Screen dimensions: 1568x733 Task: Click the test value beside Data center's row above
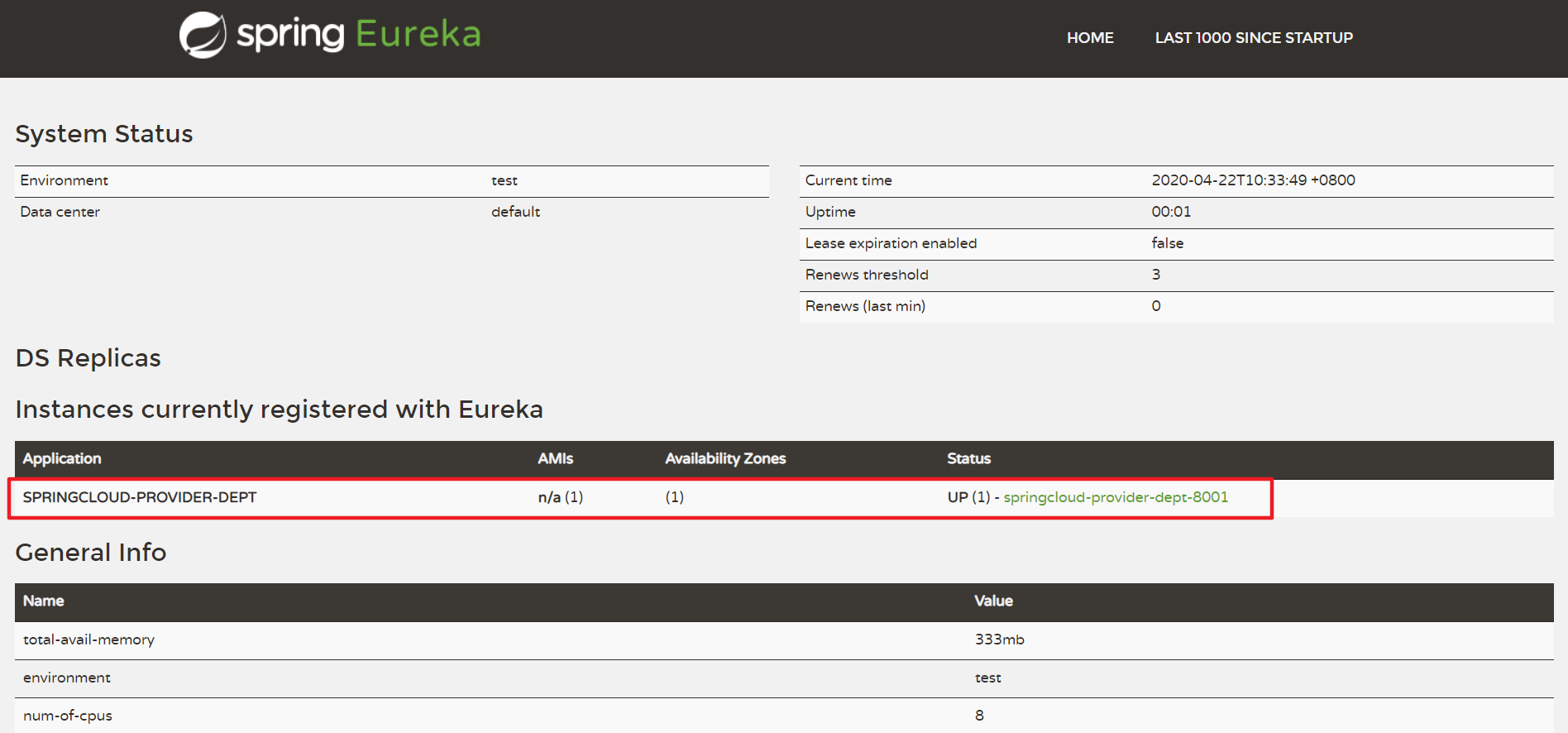pos(504,180)
